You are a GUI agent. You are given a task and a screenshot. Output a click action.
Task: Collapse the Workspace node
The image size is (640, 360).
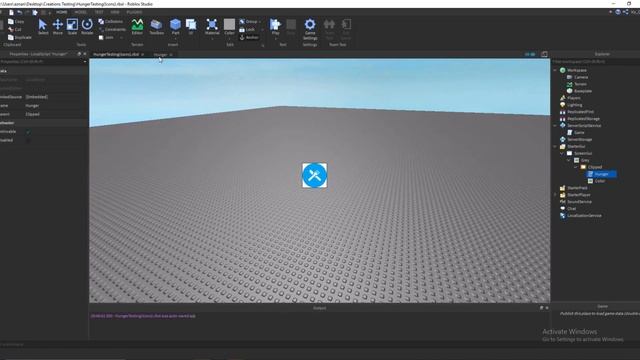pos(556,70)
